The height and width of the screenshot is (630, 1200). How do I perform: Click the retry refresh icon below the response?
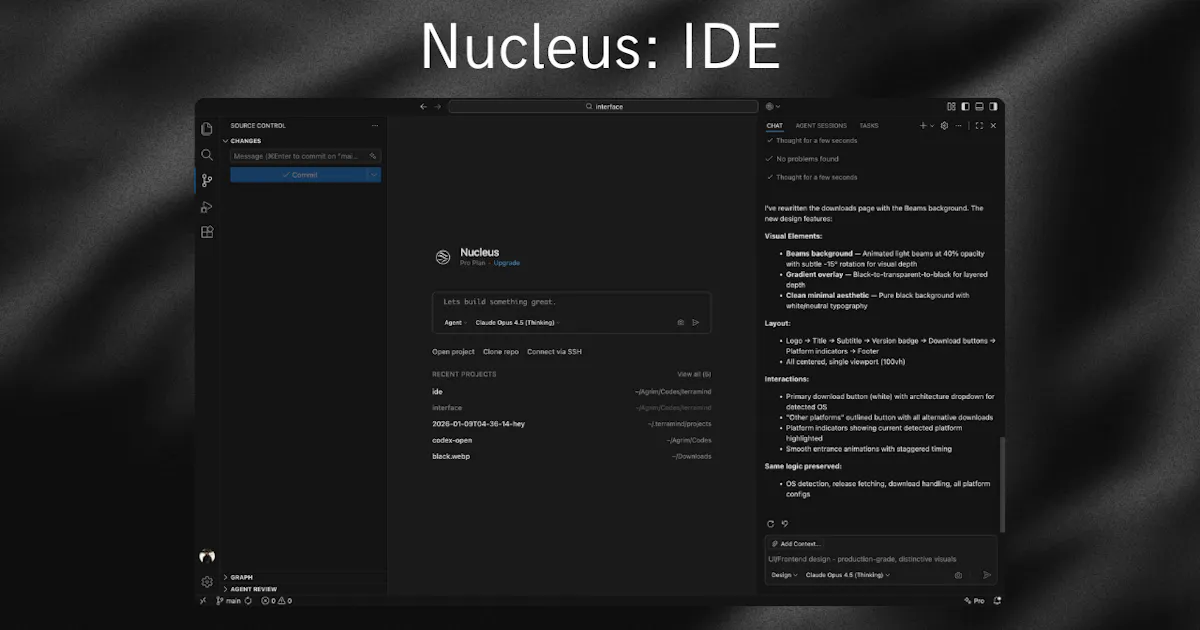[x=770, y=523]
